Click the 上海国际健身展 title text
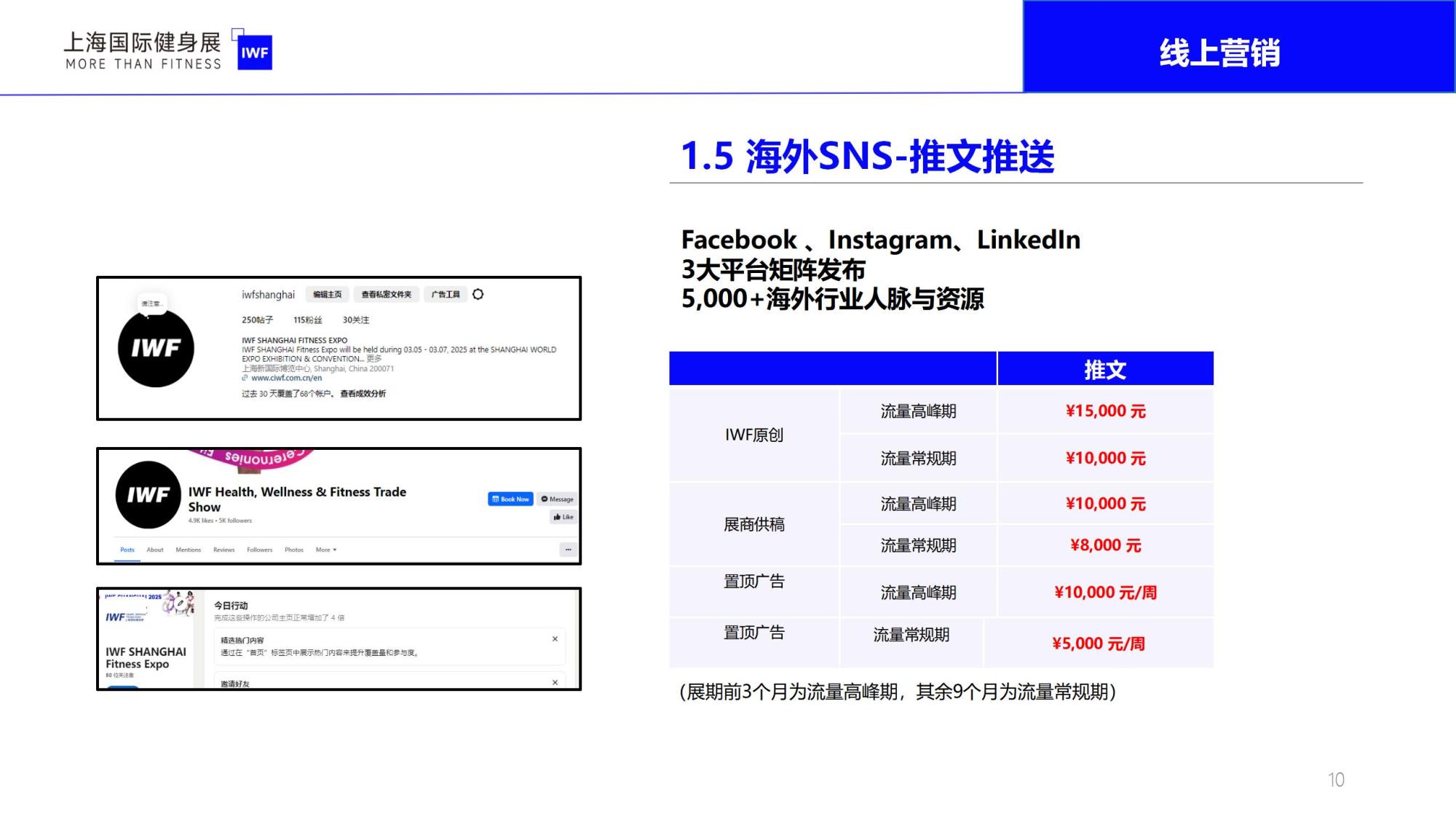 tap(143, 42)
